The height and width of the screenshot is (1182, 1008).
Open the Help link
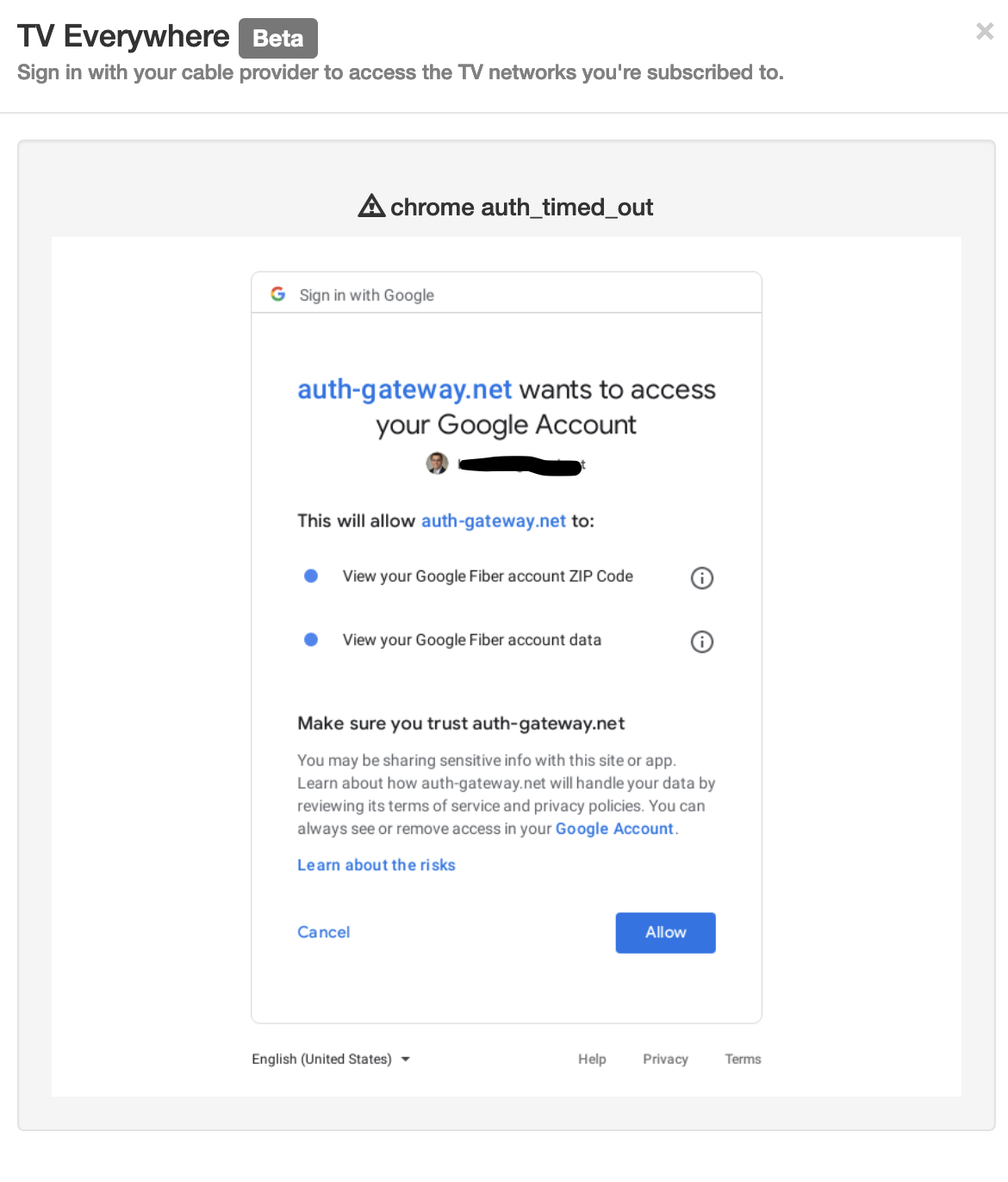pos(592,1059)
